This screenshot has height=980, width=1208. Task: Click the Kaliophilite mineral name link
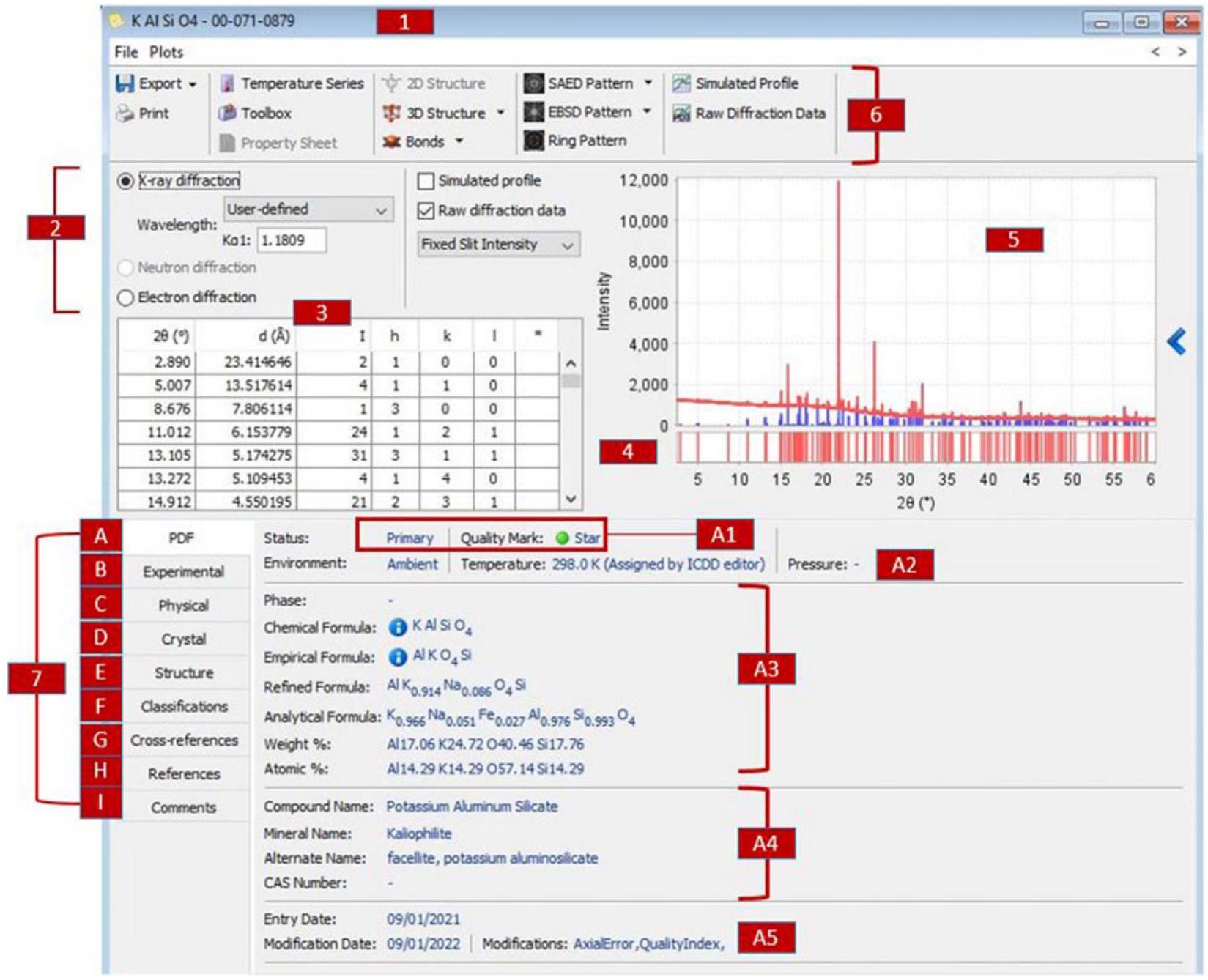(x=419, y=834)
